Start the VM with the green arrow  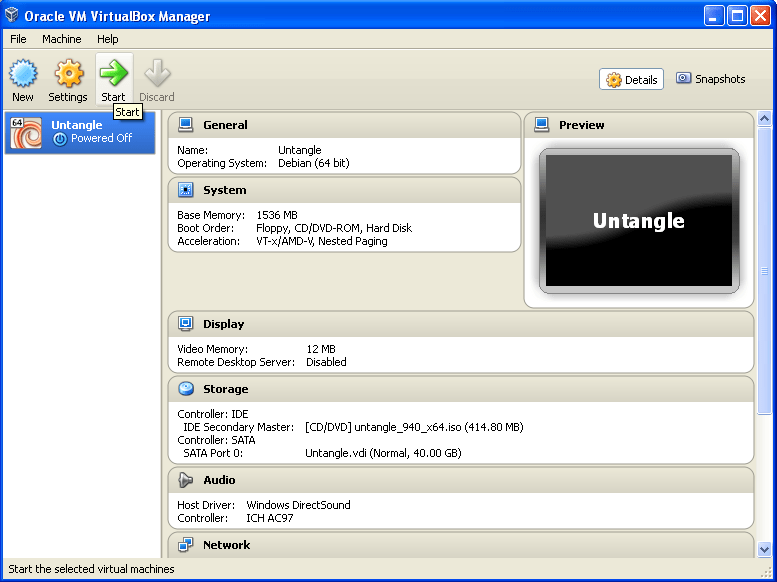pyautogui.click(x=113, y=72)
